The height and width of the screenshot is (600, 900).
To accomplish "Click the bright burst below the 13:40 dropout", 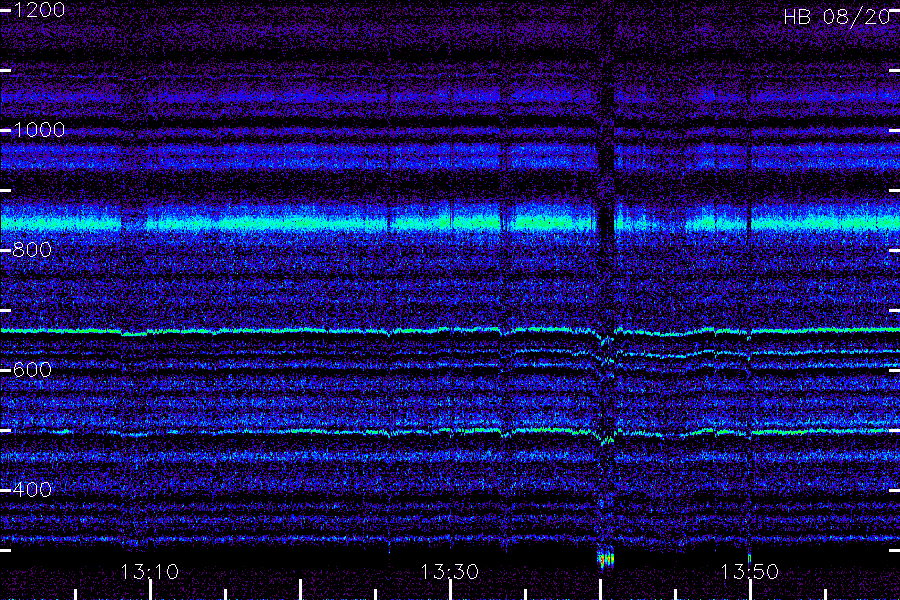I will point(606,559).
